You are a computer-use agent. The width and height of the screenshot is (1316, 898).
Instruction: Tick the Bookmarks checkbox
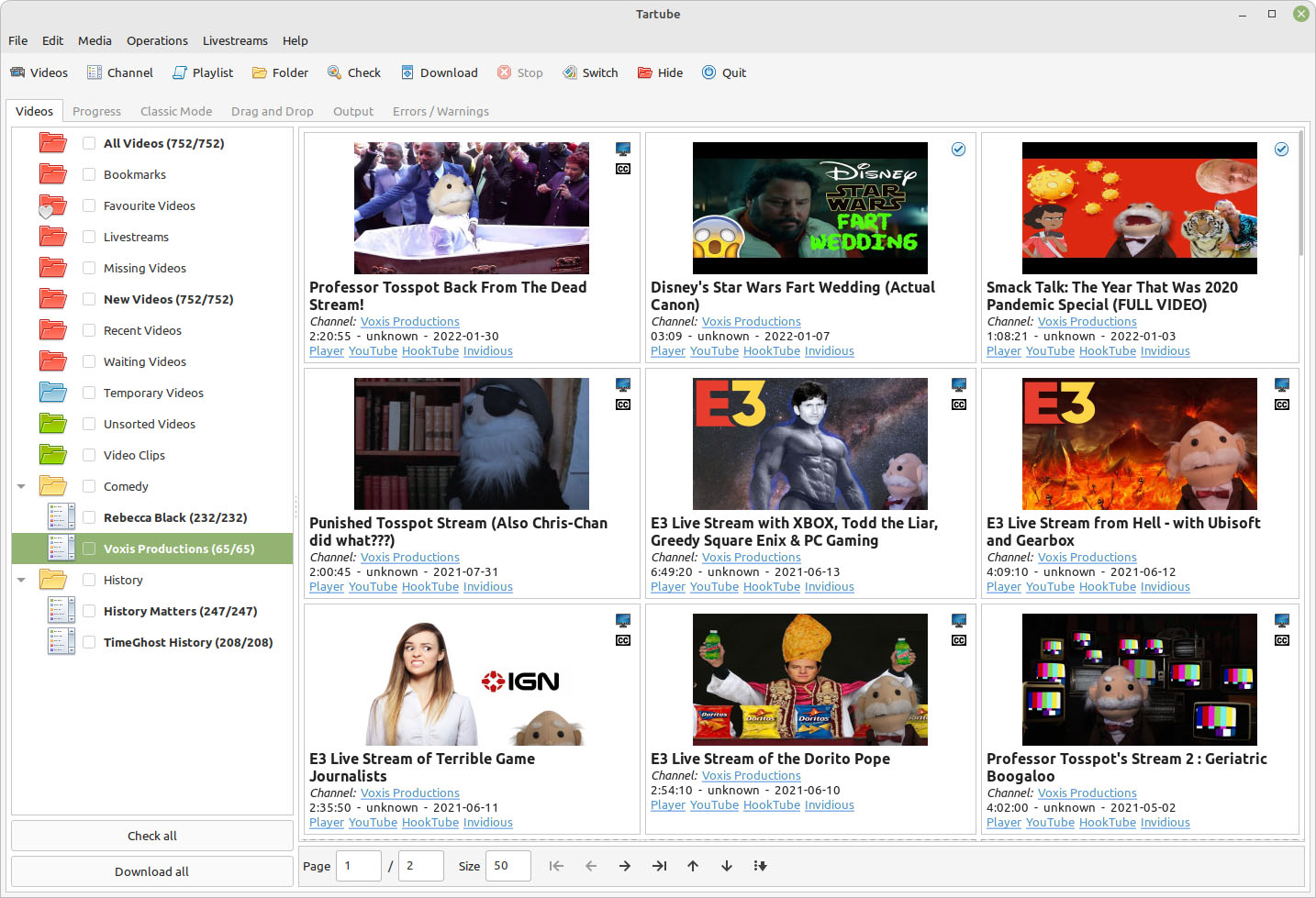[89, 174]
